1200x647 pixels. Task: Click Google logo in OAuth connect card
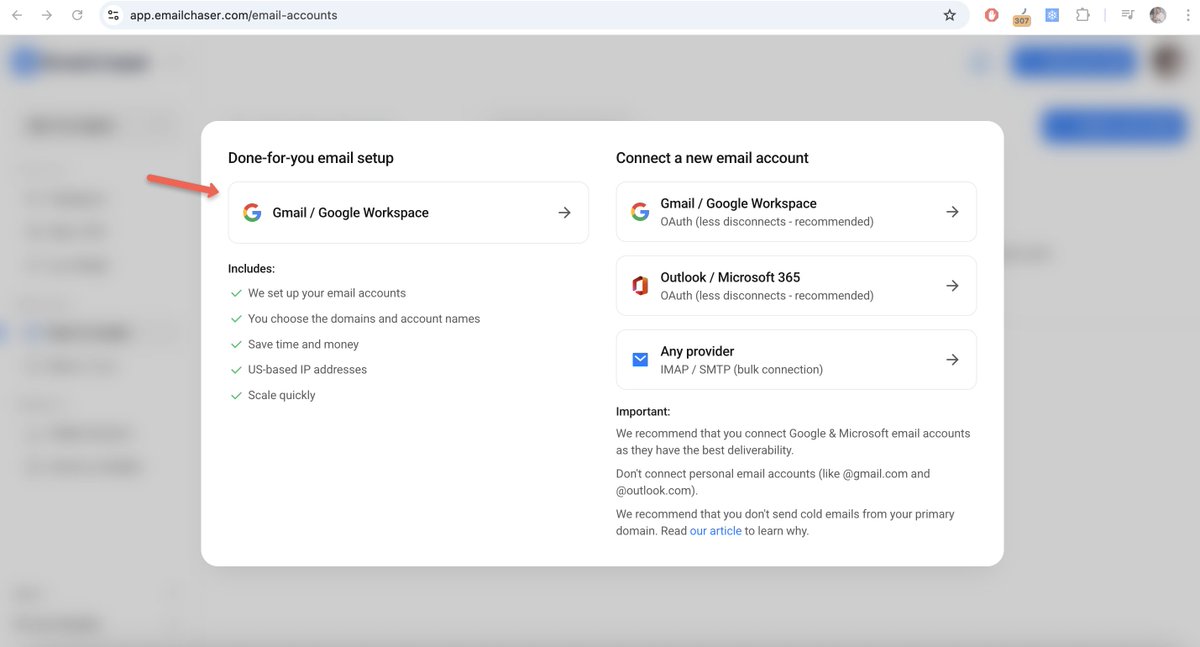(x=640, y=212)
